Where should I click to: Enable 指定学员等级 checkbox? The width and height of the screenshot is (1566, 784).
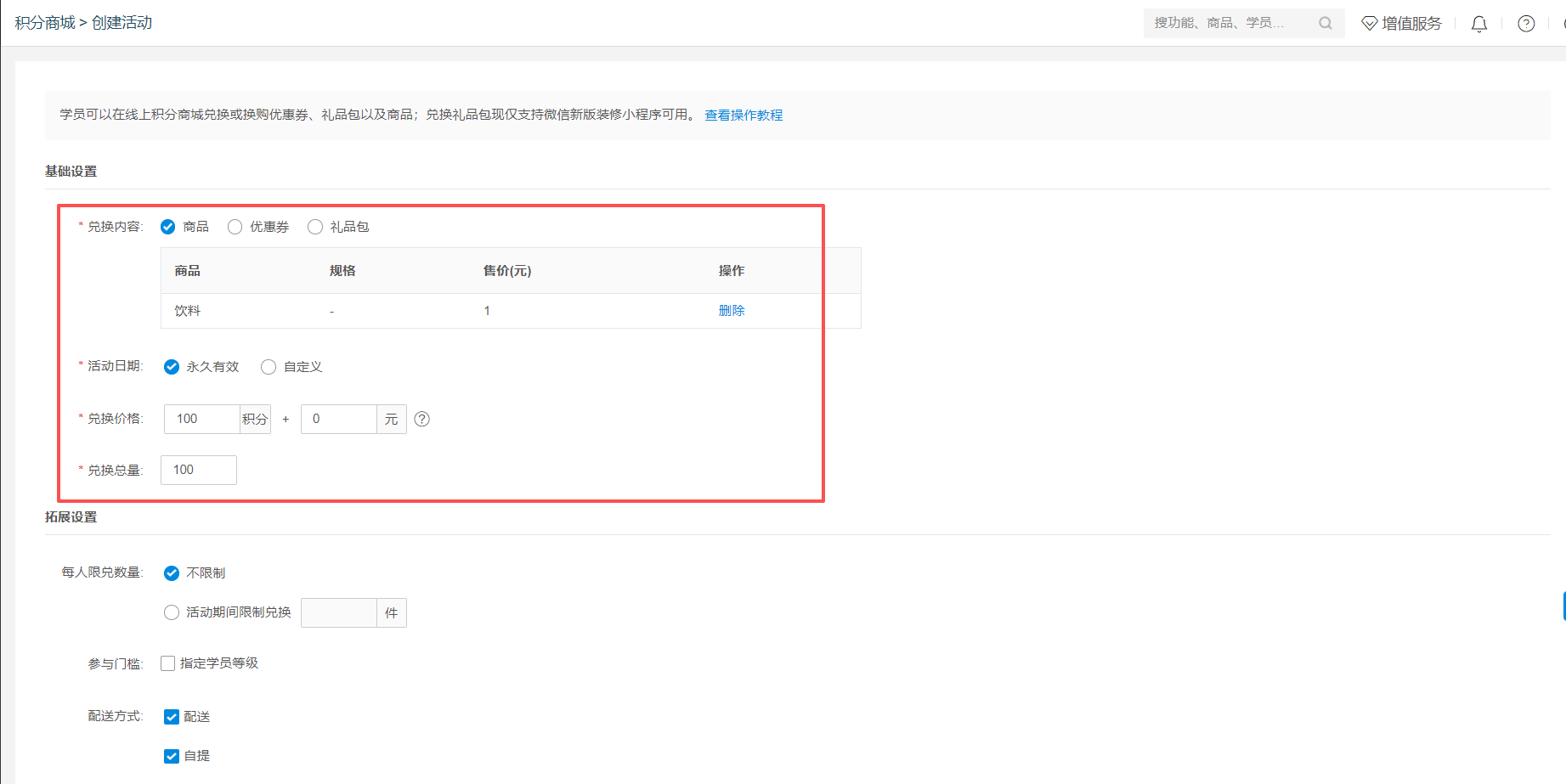click(168, 663)
